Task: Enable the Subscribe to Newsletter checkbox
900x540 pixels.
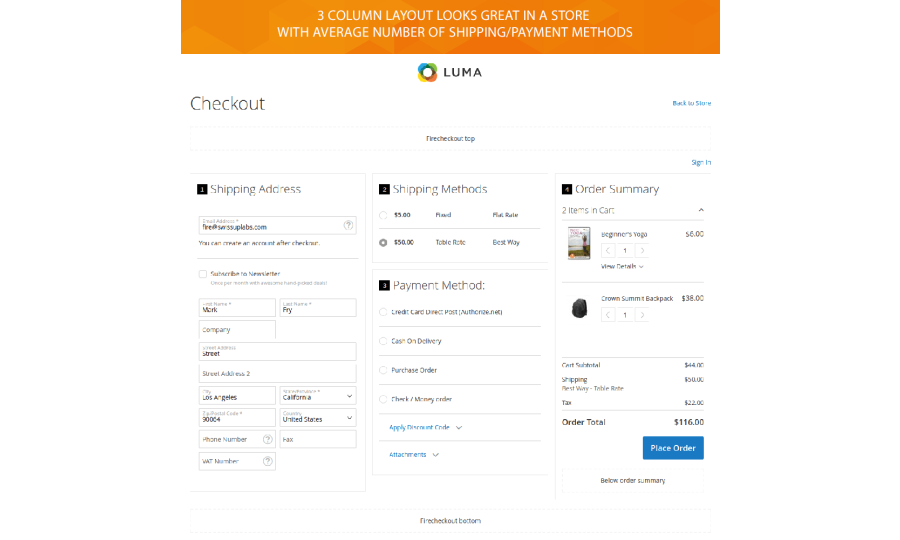Action: click(203, 273)
